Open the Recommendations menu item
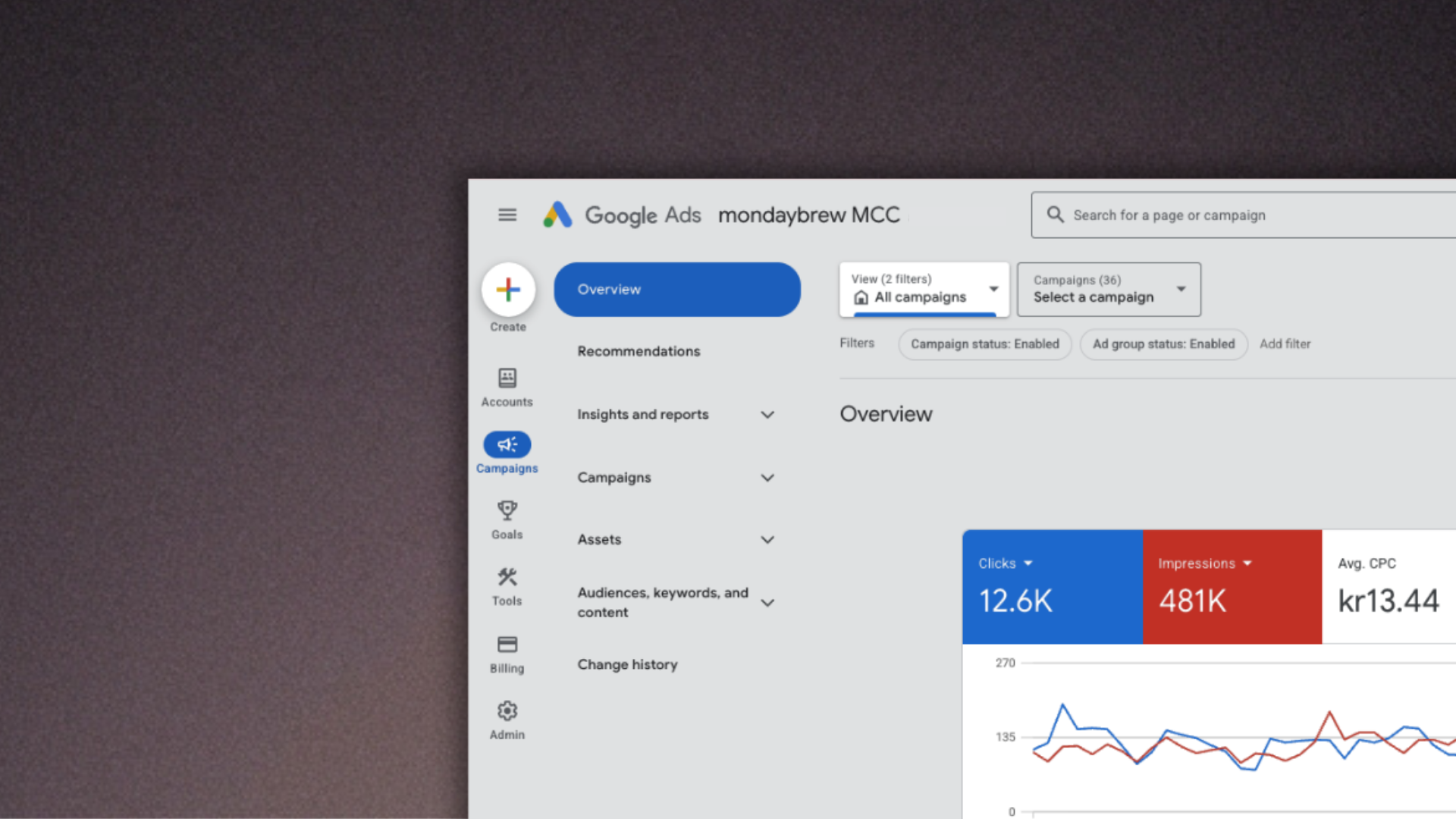The height and width of the screenshot is (819, 1456). 639,352
